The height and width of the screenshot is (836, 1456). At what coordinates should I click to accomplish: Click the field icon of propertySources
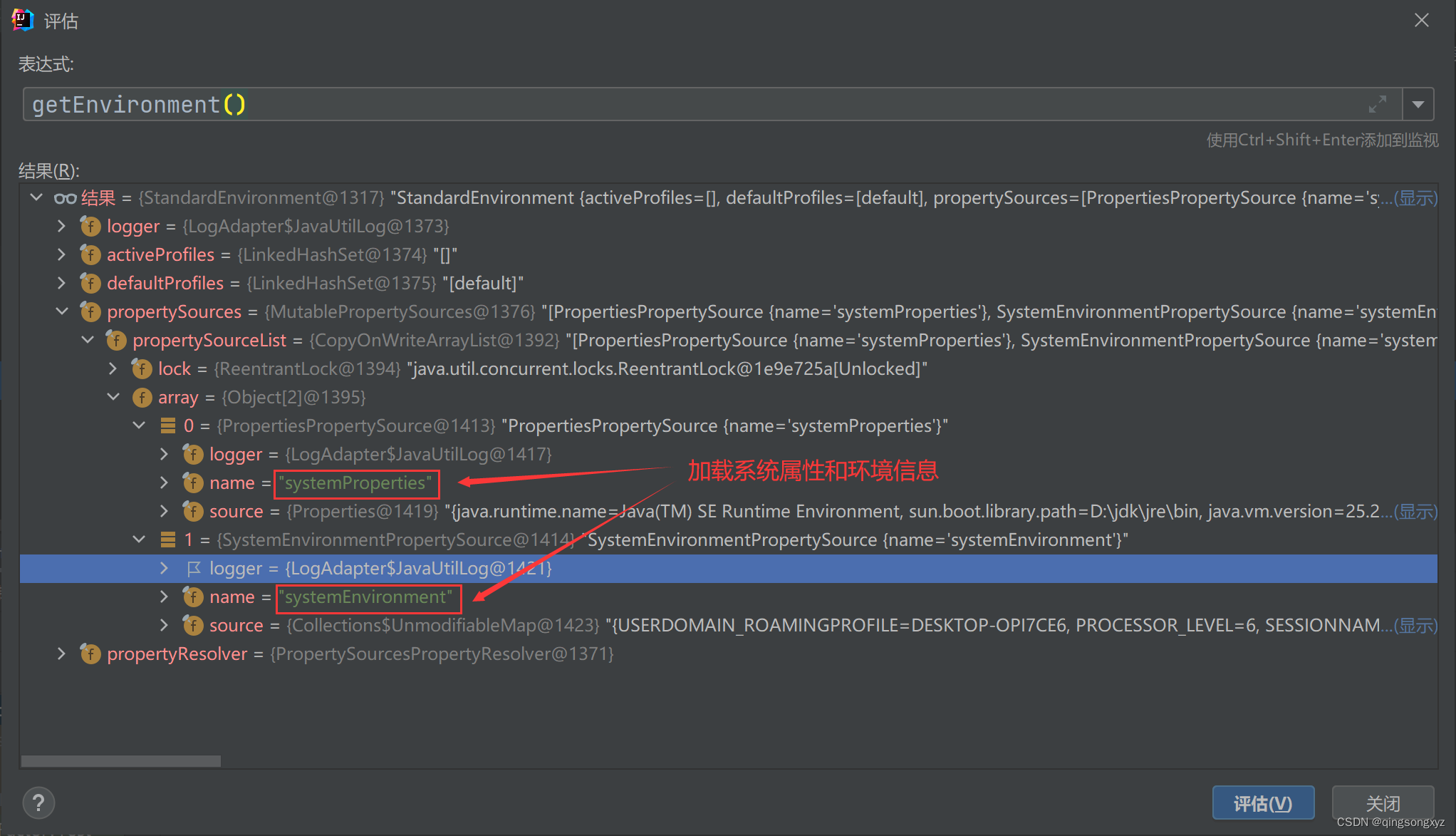pyautogui.click(x=90, y=311)
